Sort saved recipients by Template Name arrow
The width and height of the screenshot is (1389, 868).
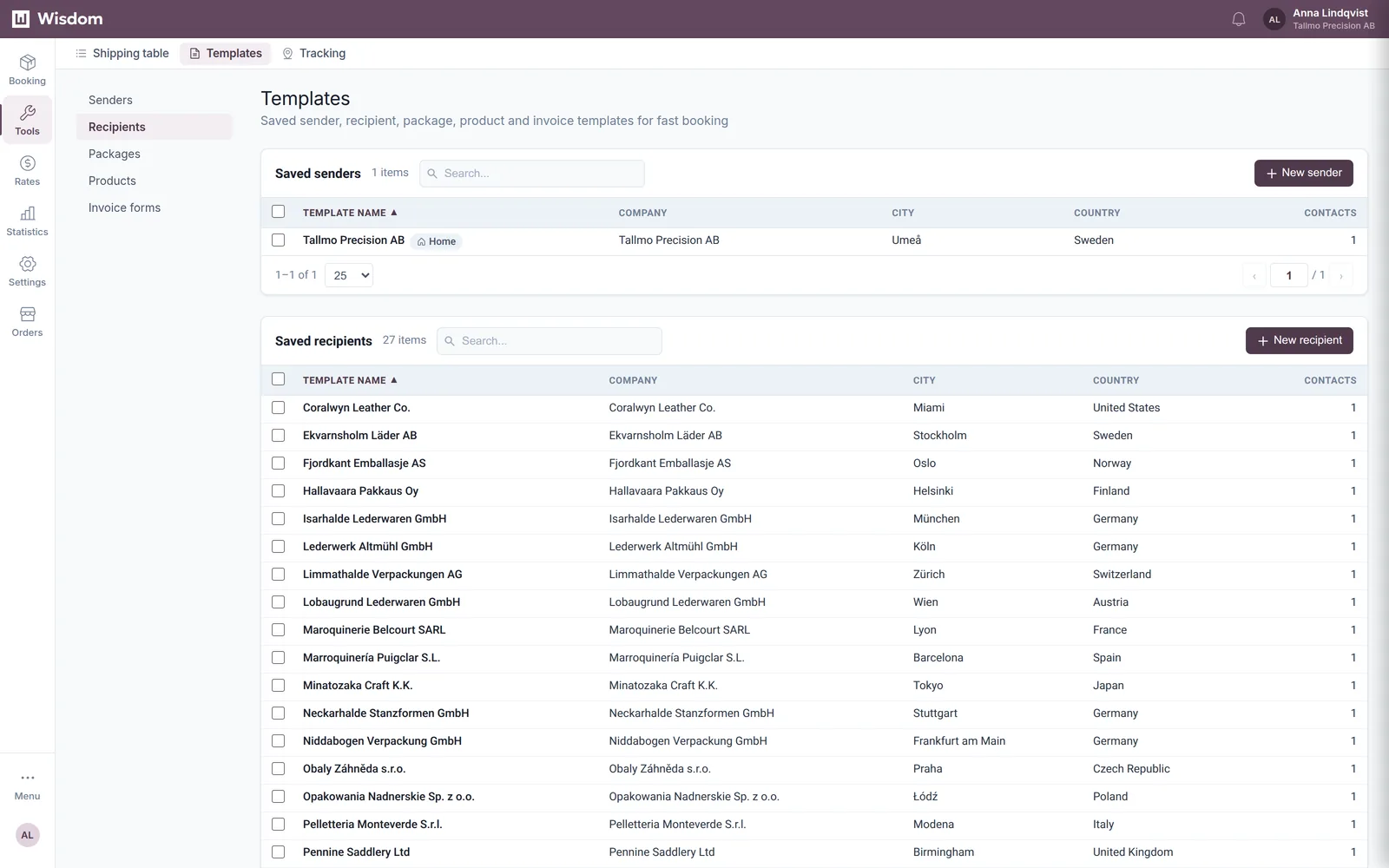point(394,380)
